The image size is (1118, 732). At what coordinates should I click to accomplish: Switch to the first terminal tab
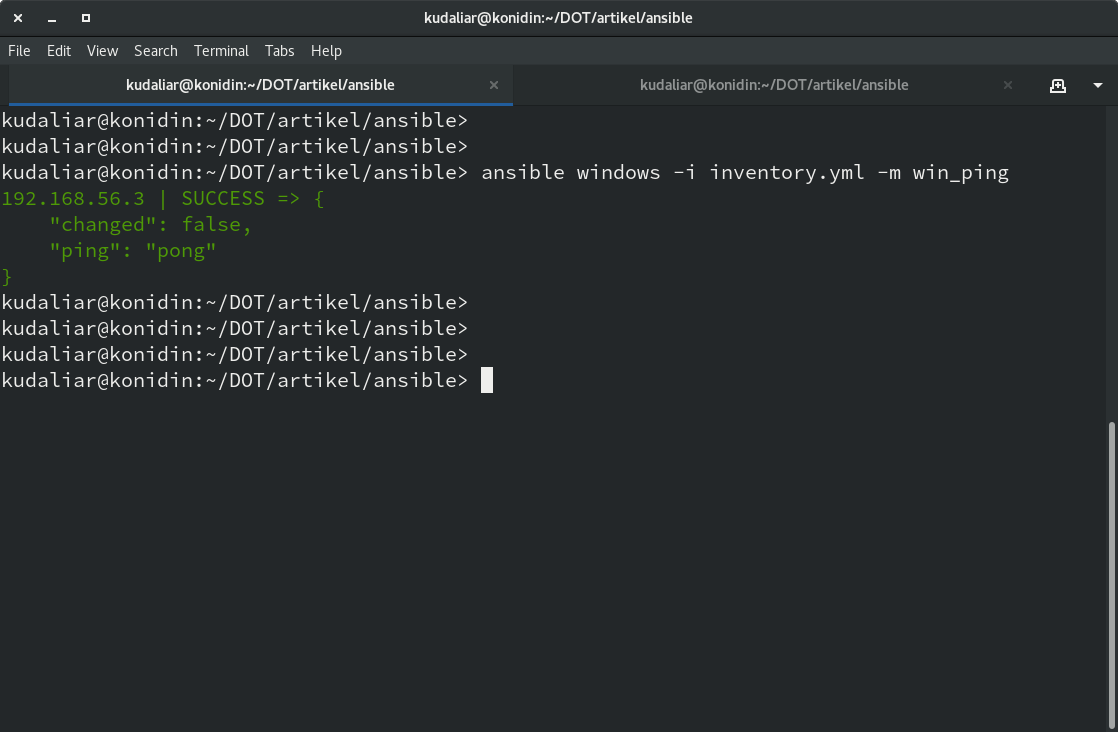click(x=260, y=85)
